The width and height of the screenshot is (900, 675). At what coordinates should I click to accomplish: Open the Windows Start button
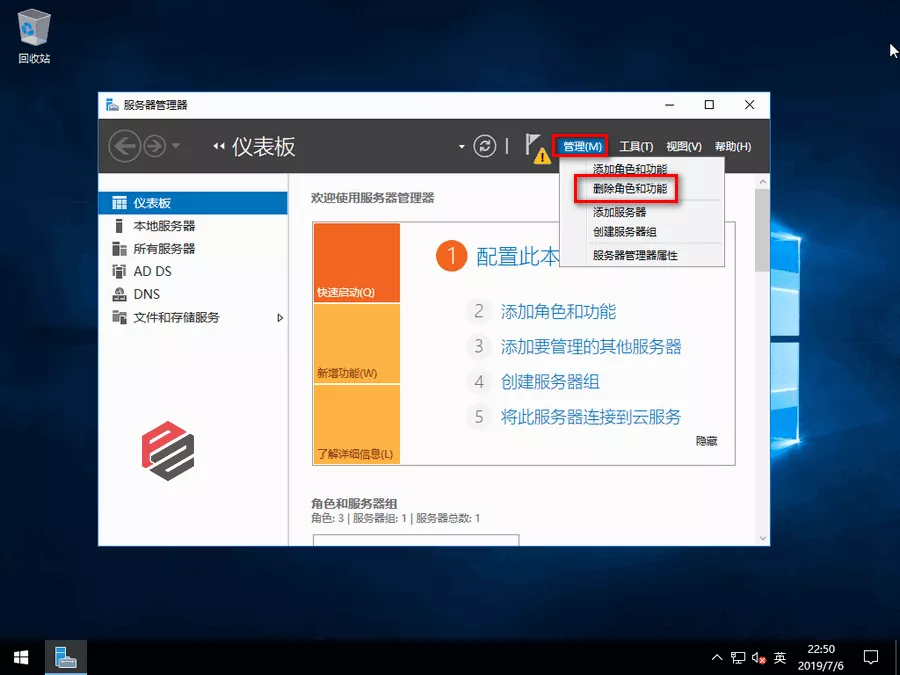[x=21, y=657]
